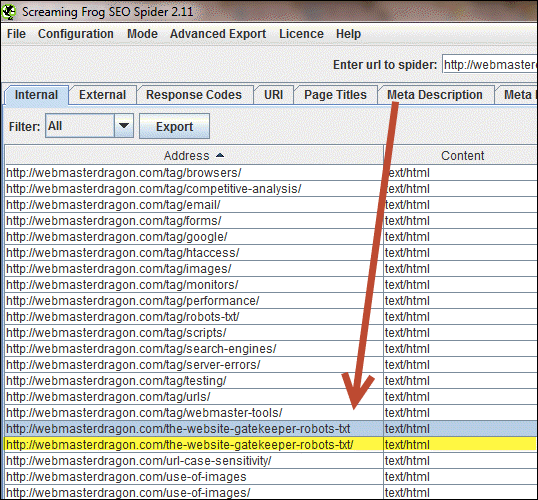This screenshot has height=500, width=538.
Task: Select the tag/robots-txt/ address row
Action: 194,317
